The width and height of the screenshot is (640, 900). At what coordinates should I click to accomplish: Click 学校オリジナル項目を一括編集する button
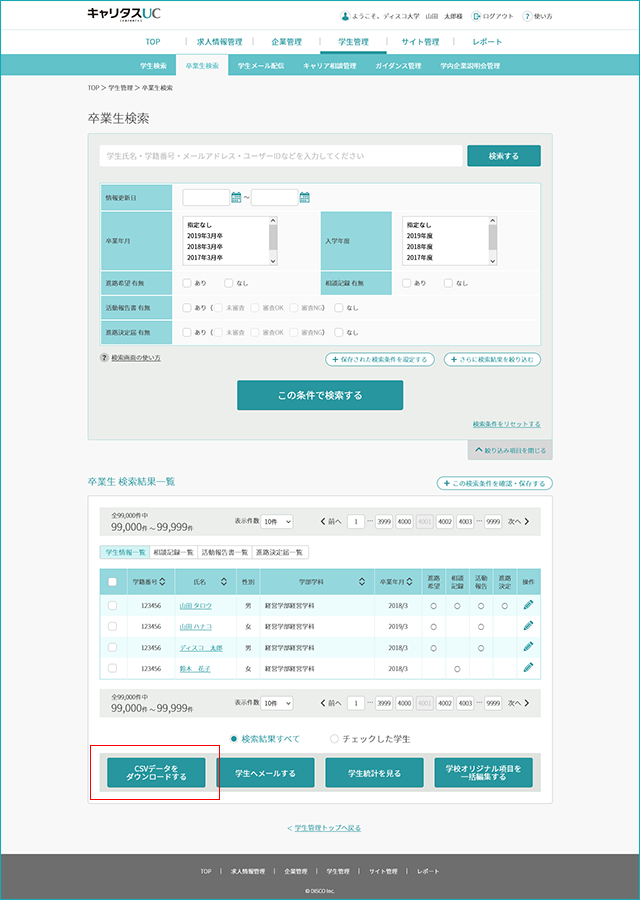click(x=483, y=773)
